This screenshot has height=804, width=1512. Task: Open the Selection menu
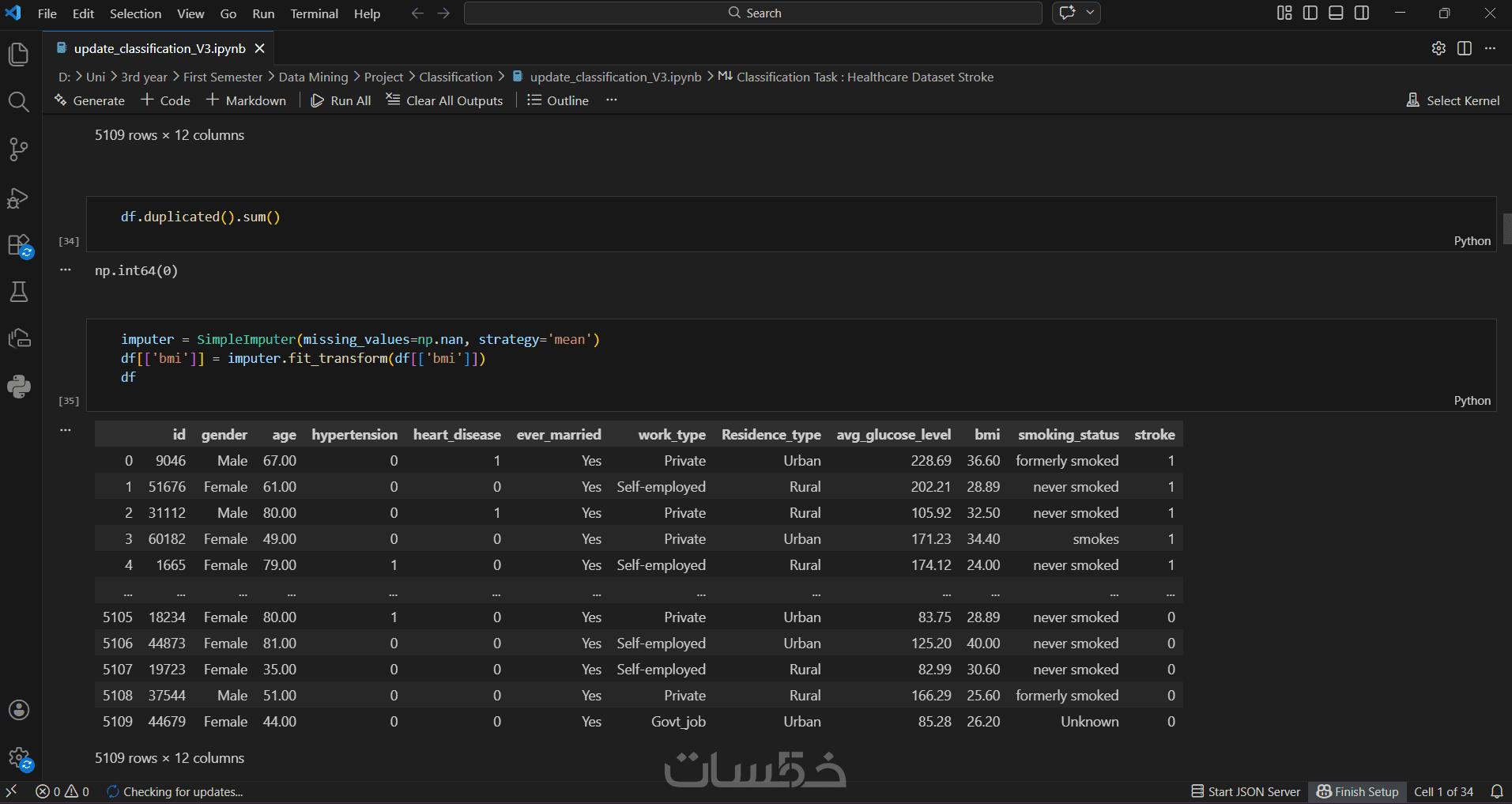pyautogui.click(x=135, y=13)
